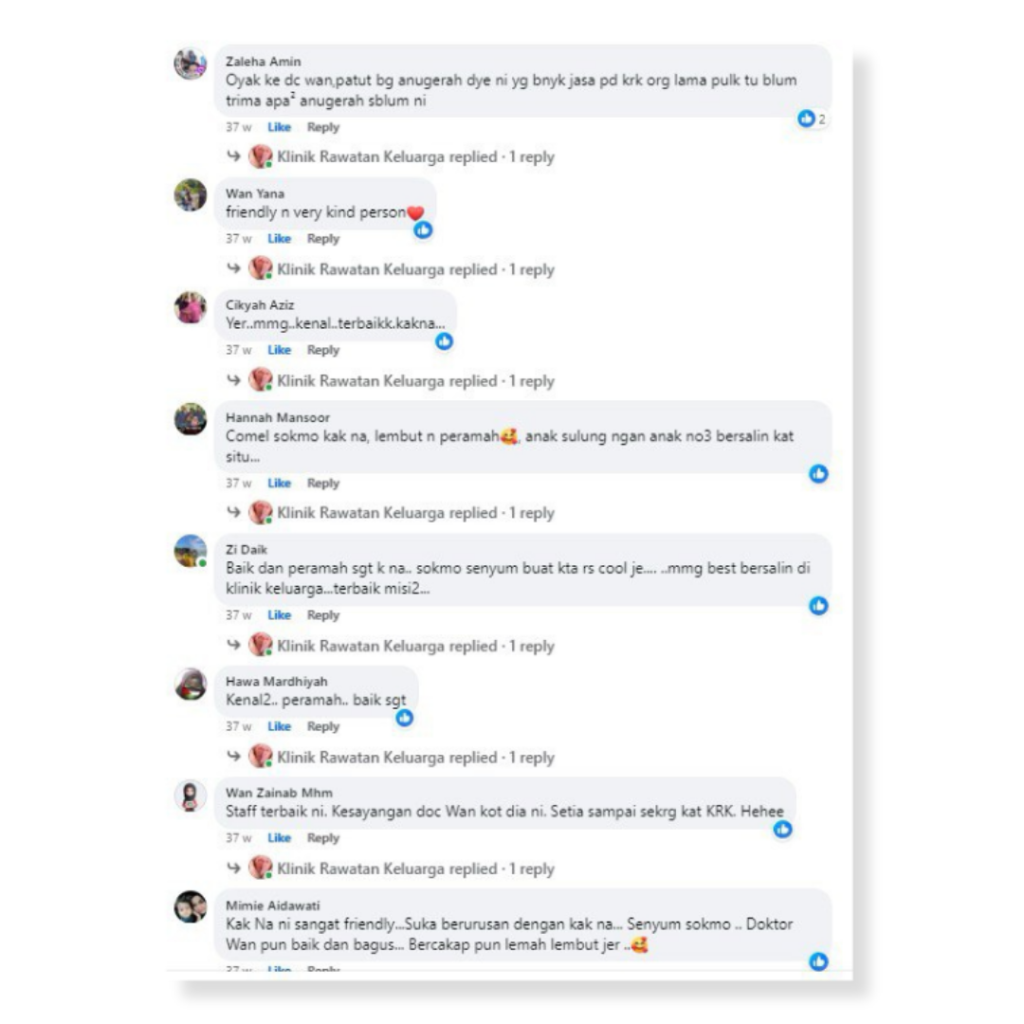Open Zaleha Amin's profile picture
This screenshot has width=1024, height=1024.
pos(190,63)
